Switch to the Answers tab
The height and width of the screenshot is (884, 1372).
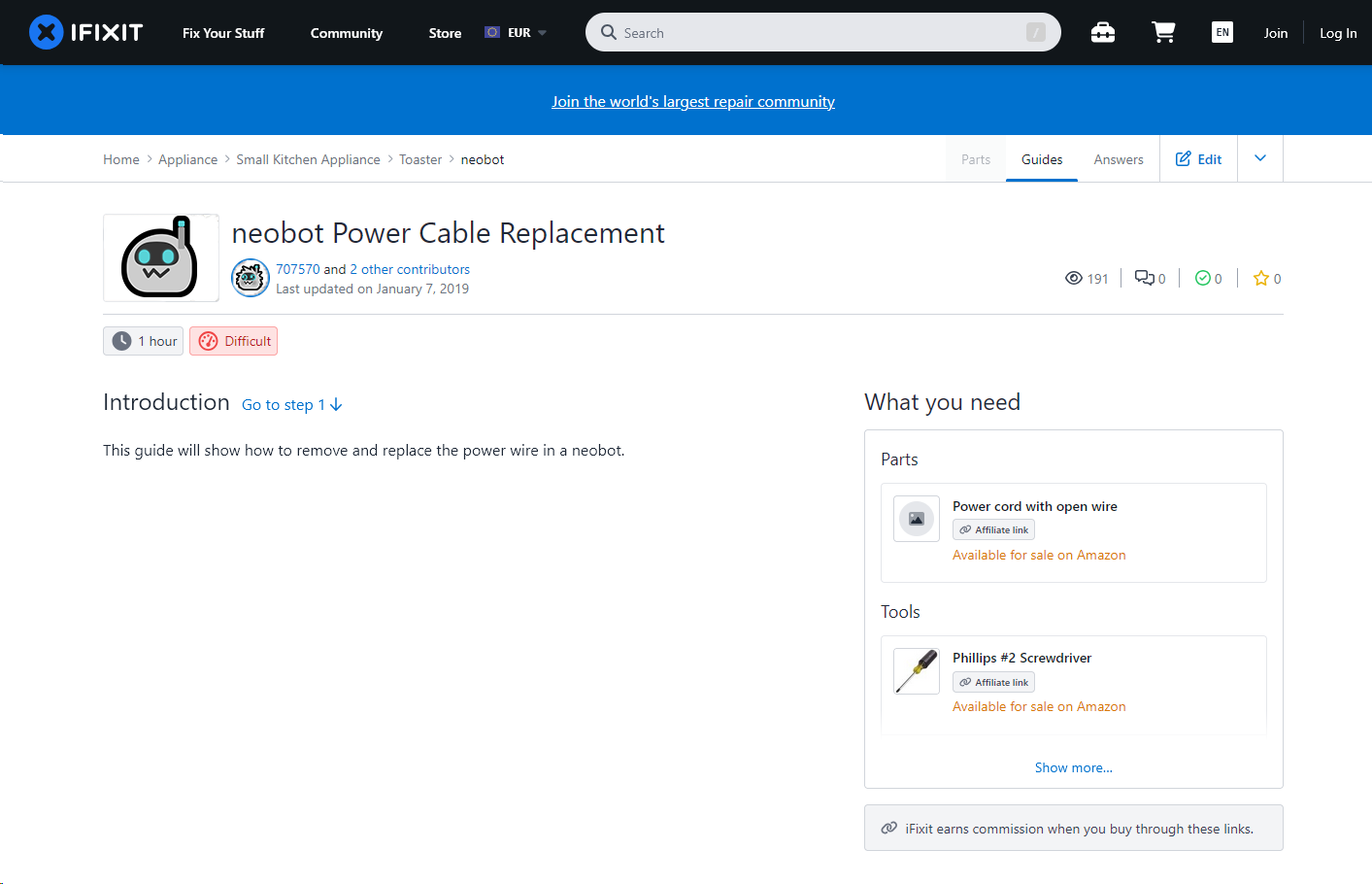click(x=1119, y=159)
